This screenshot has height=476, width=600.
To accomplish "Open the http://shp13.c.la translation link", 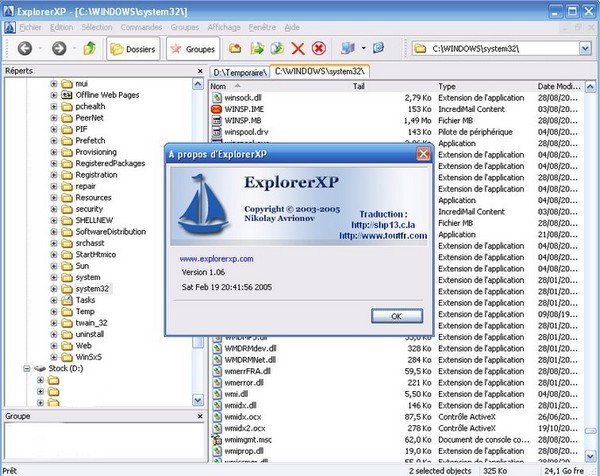I will pyautogui.click(x=383, y=225).
